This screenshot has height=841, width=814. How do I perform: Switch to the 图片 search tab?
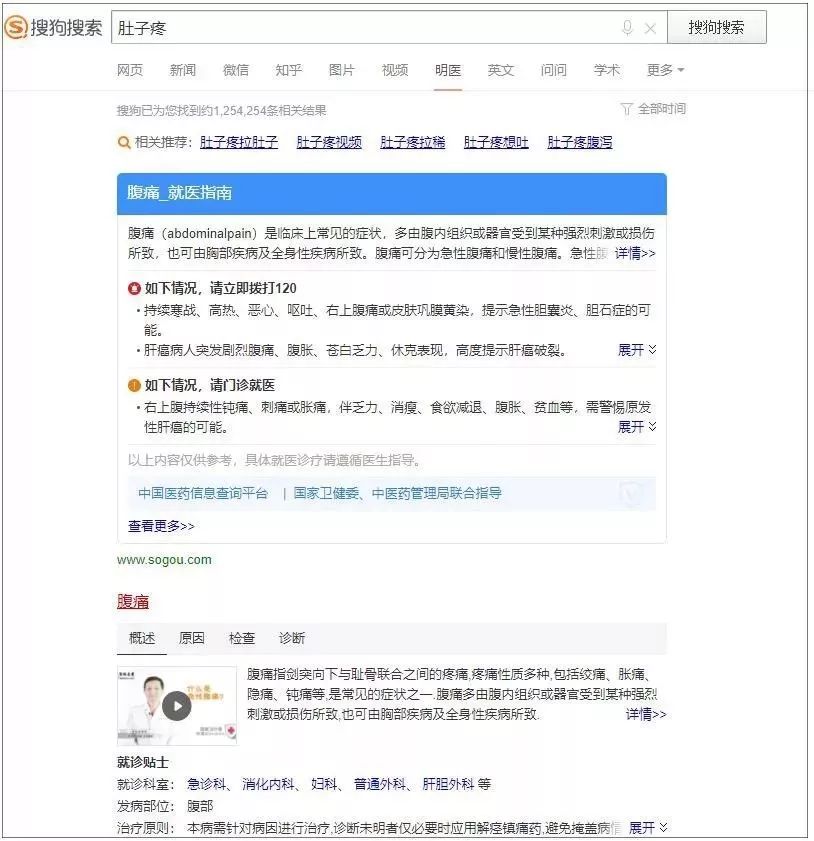point(341,70)
